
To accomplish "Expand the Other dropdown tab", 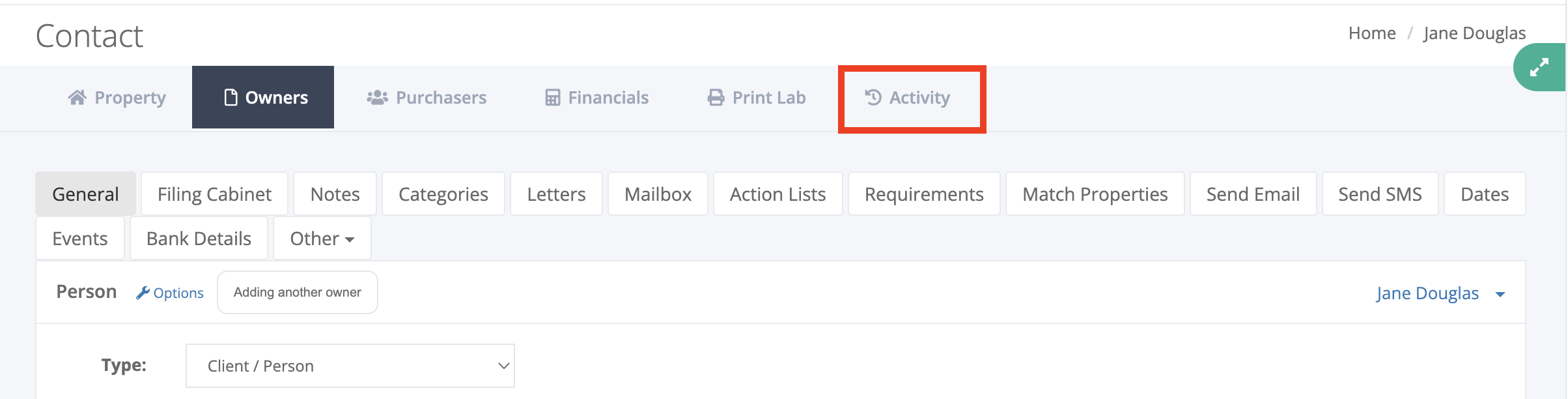I will 322,239.
